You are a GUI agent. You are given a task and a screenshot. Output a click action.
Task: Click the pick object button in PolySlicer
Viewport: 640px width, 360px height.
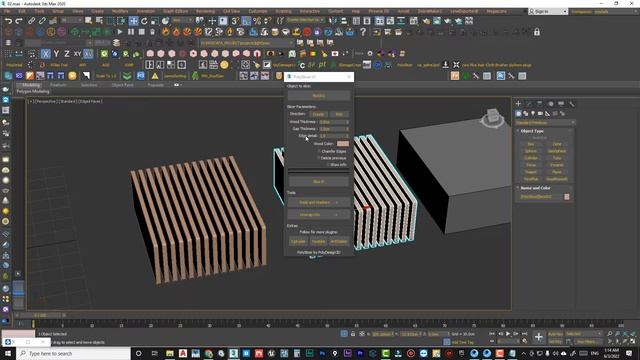(319, 96)
